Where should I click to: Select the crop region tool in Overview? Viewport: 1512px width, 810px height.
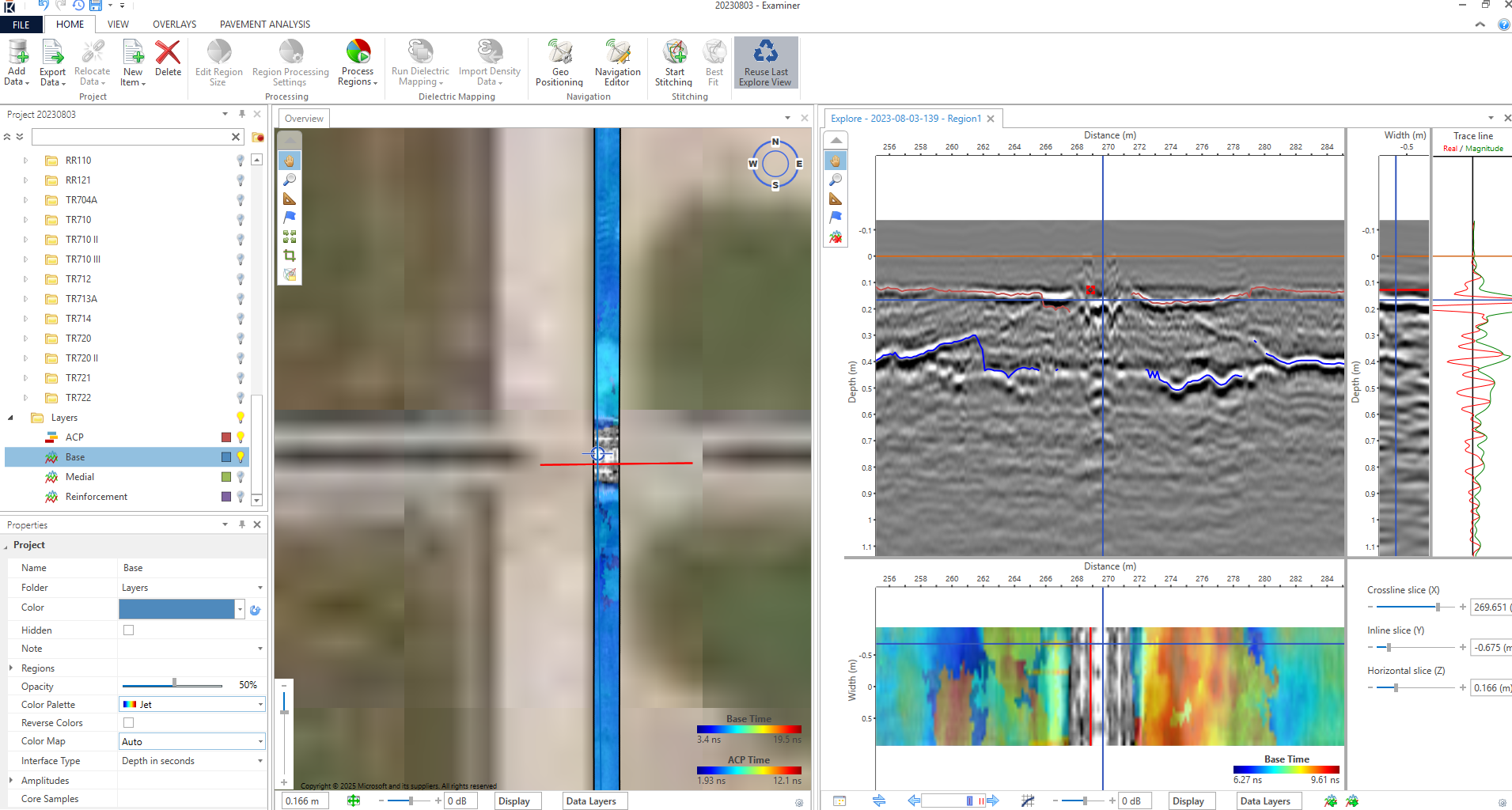click(290, 255)
